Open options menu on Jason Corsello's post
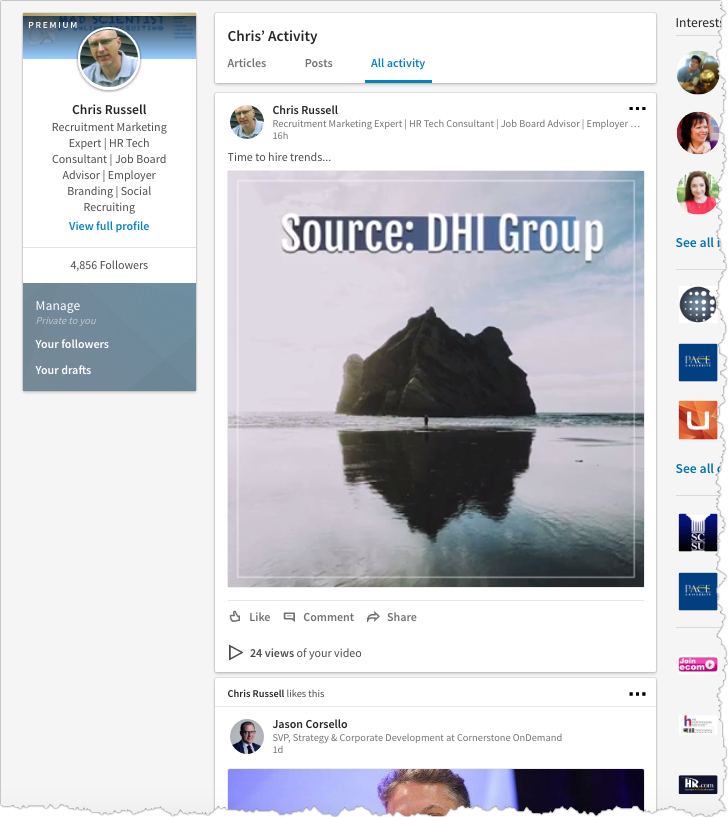This screenshot has height=817, width=728. [637, 694]
